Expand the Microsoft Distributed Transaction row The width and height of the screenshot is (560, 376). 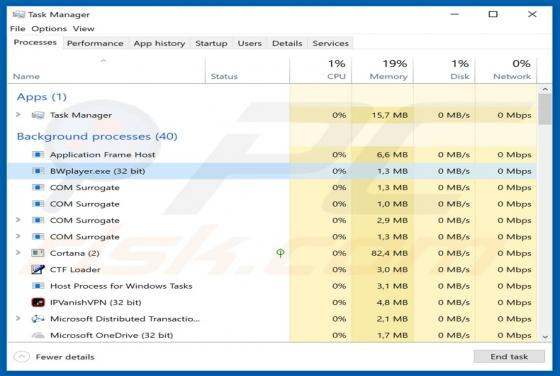point(18,319)
